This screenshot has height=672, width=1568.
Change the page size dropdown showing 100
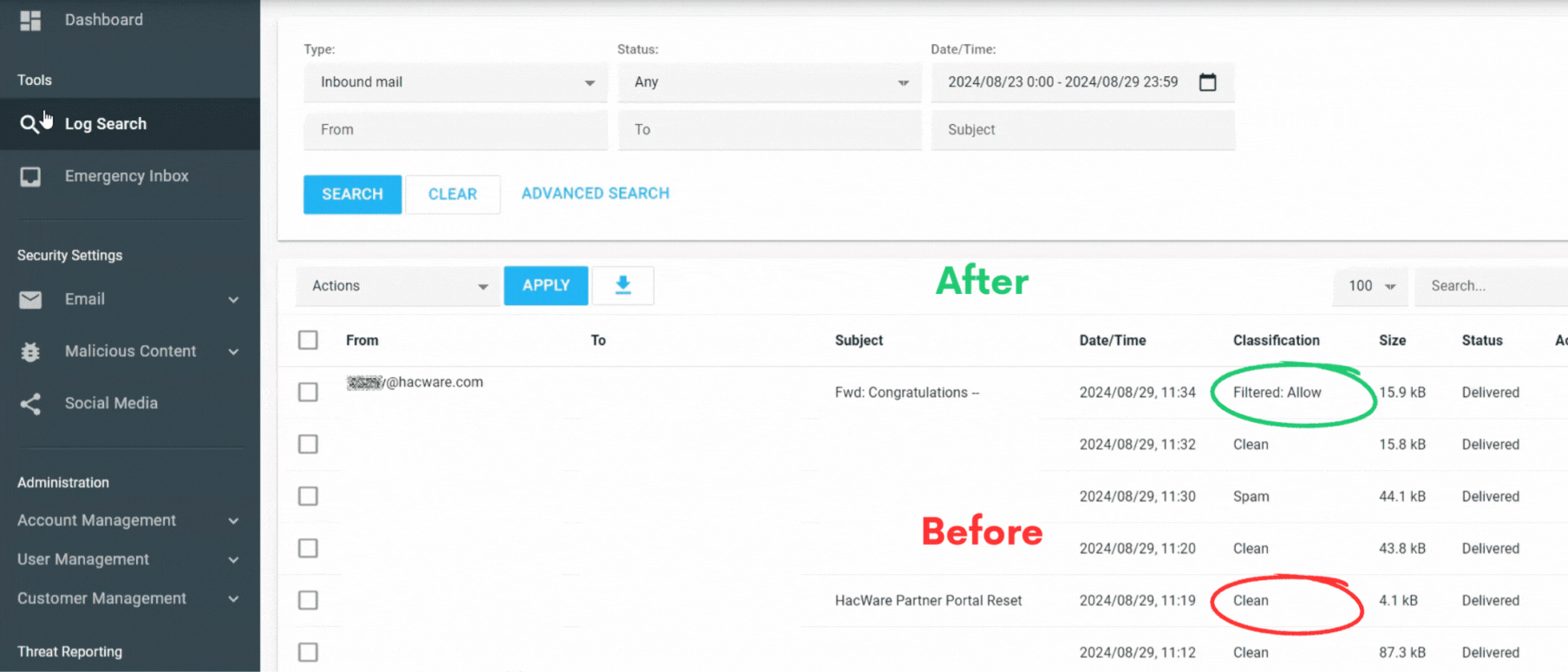[1370, 286]
